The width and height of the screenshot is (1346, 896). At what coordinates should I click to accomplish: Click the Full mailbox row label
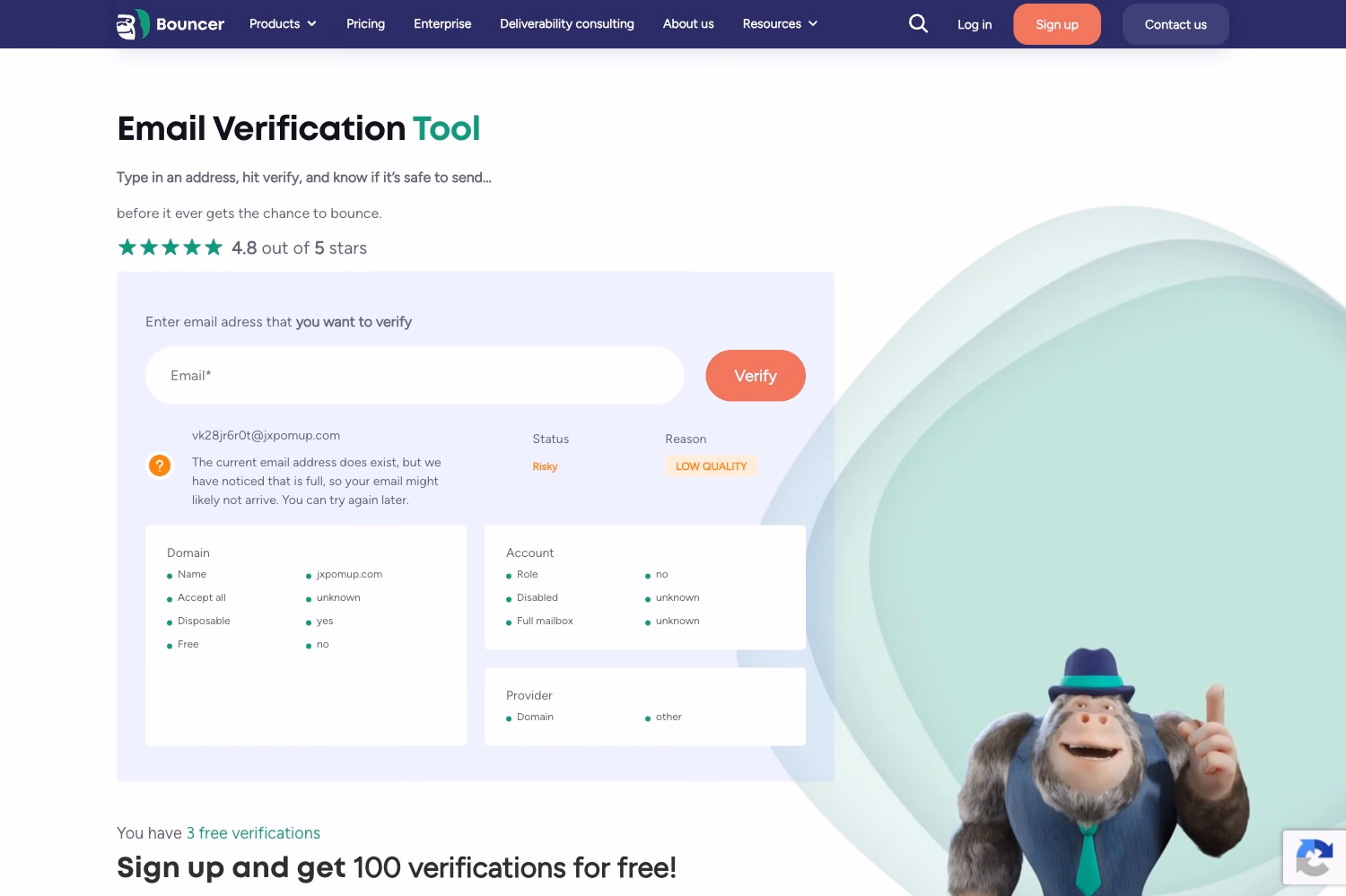coord(545,622)
